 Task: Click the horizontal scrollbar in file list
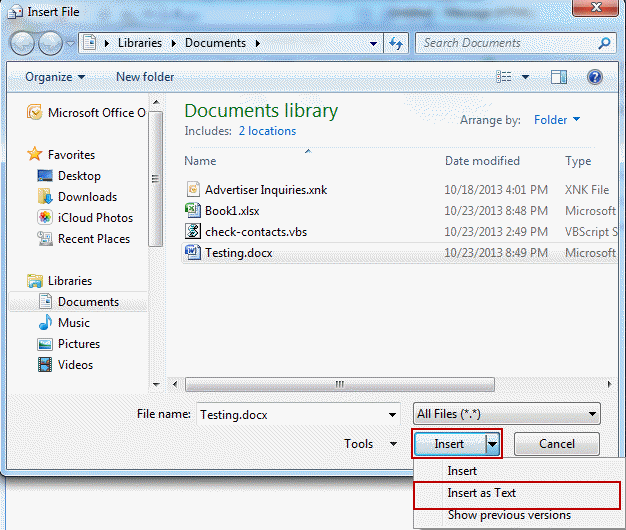point(340,384)
